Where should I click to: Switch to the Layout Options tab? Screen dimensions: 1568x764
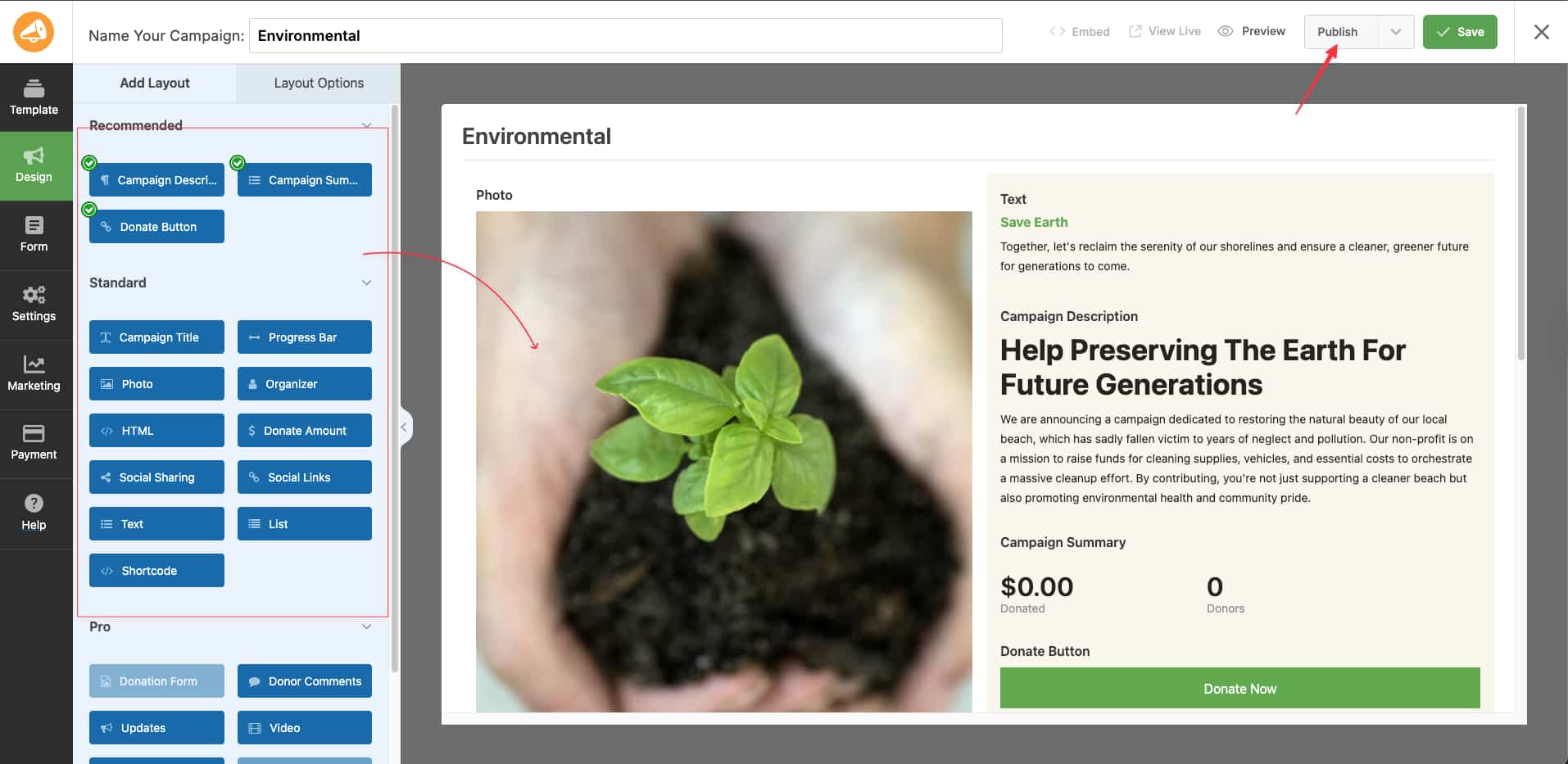pos(319,83)
